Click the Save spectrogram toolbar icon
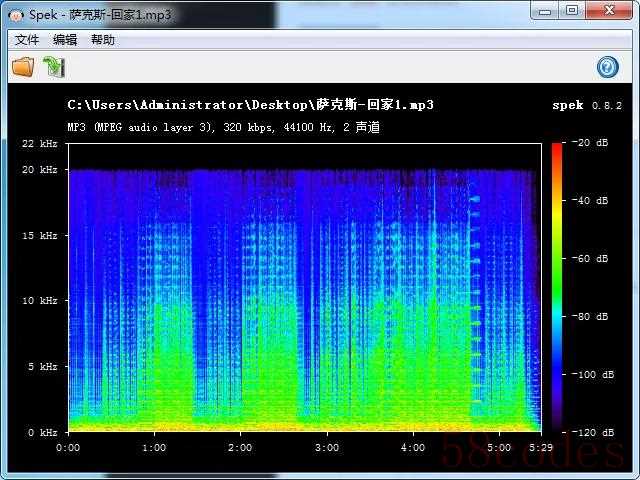640x480 pixels. tap(53, 67)
